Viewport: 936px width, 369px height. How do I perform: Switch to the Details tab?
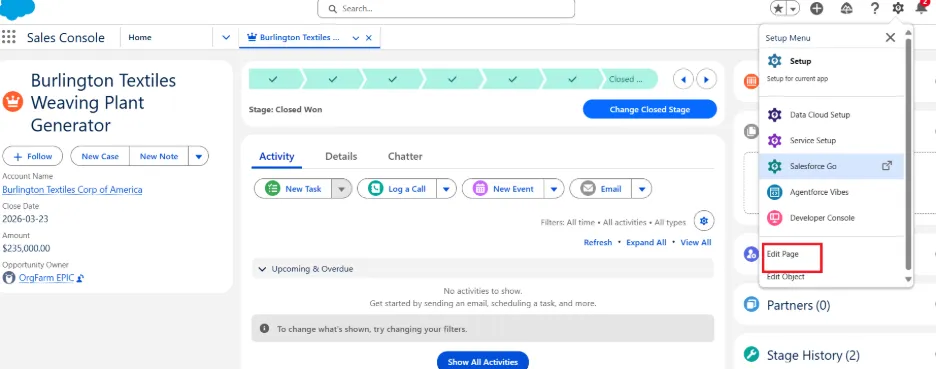pyautogui.click(x=341, y=156)
